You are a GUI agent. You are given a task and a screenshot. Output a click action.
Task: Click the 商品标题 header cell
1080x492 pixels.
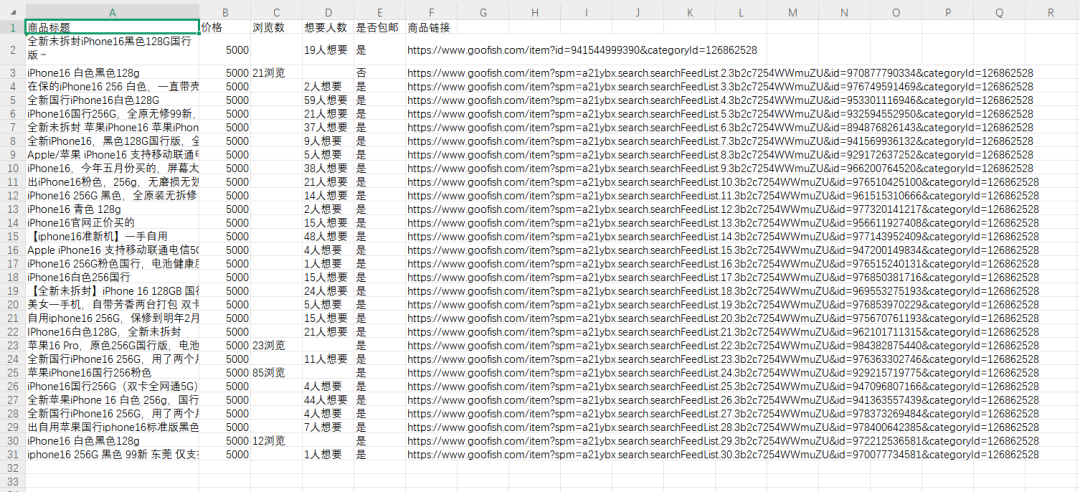click(x=112, y=28)
